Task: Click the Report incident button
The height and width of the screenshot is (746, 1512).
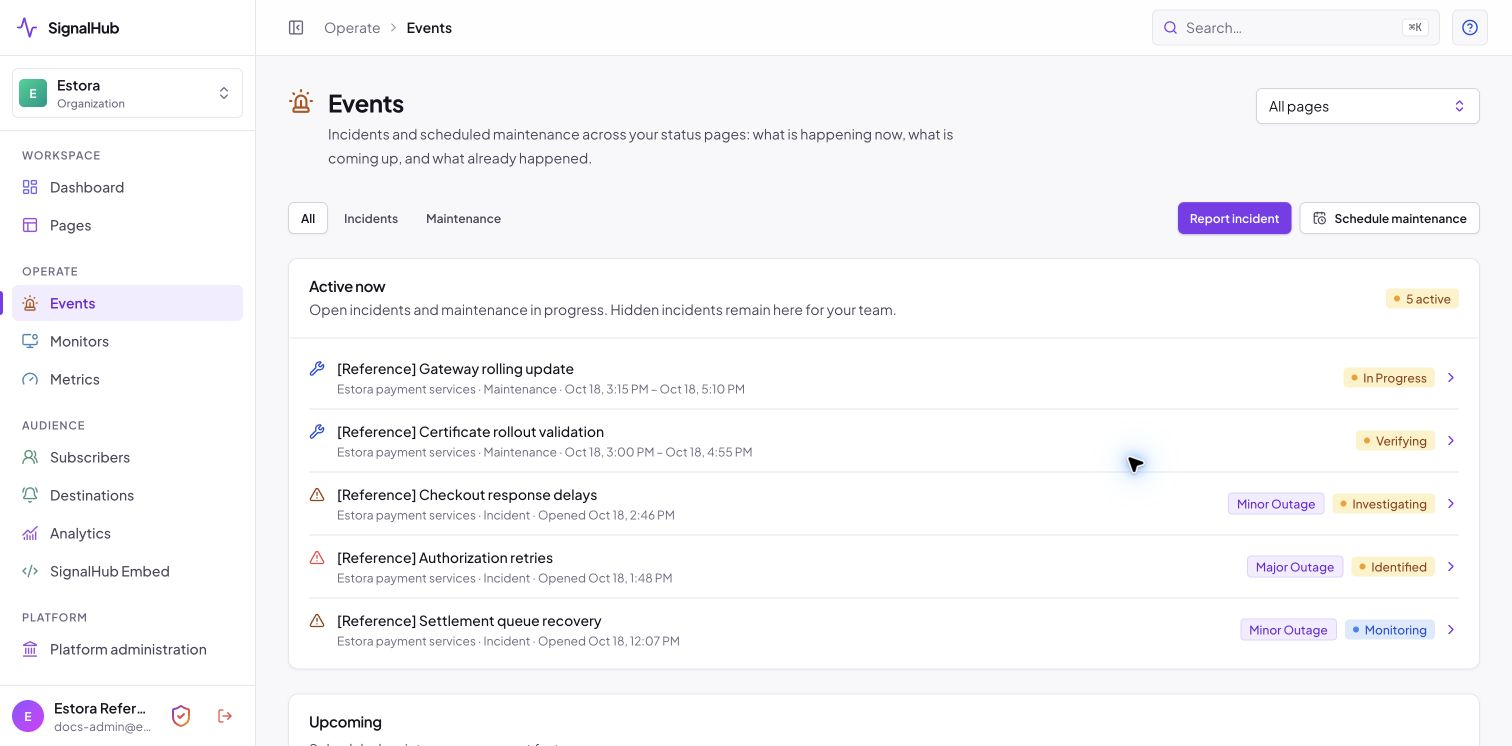Action: coord(1234,218)
